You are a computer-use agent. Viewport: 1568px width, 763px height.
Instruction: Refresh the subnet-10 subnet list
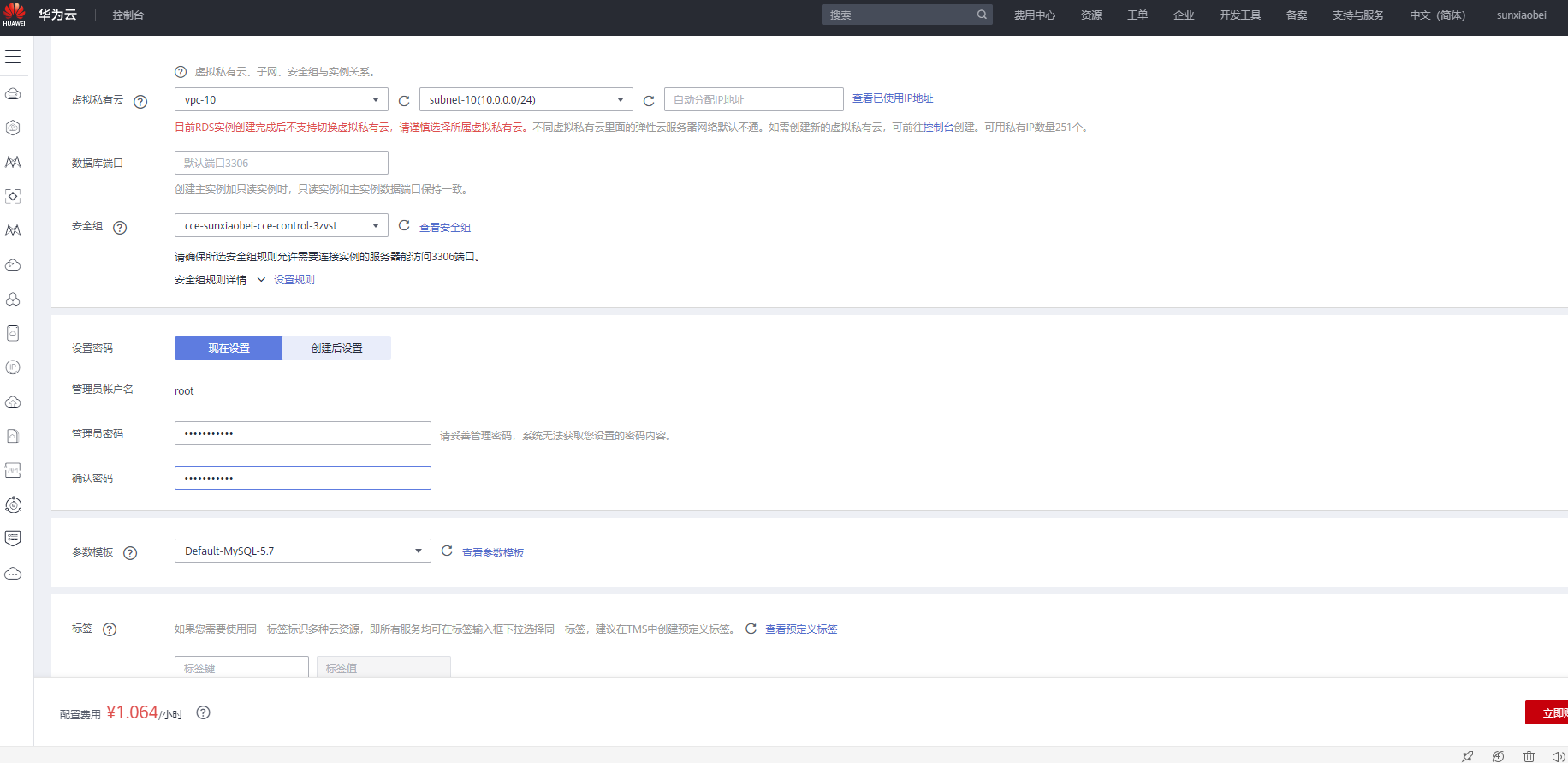649,101
